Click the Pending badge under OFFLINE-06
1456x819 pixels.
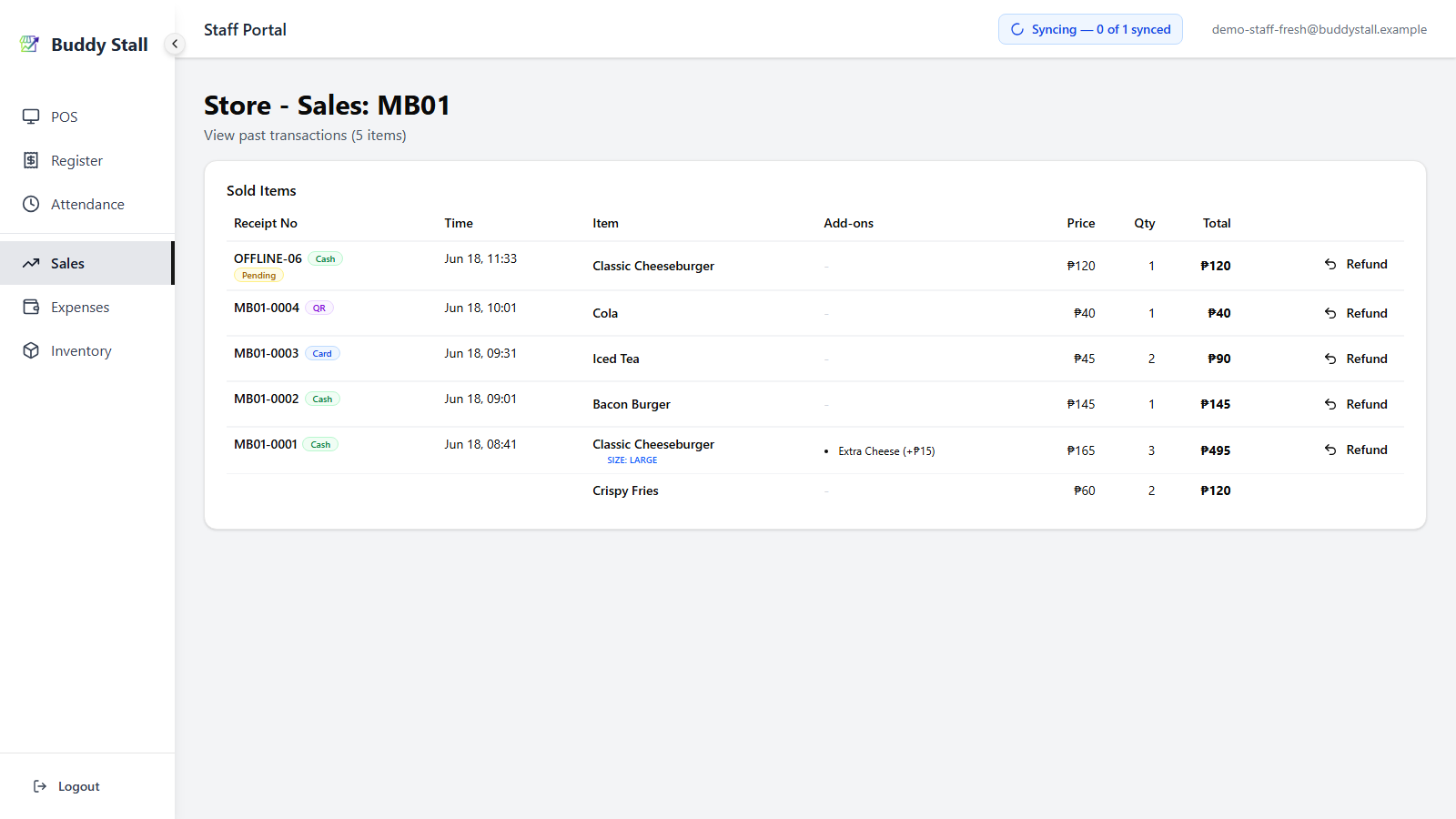[x=258, y=275]
